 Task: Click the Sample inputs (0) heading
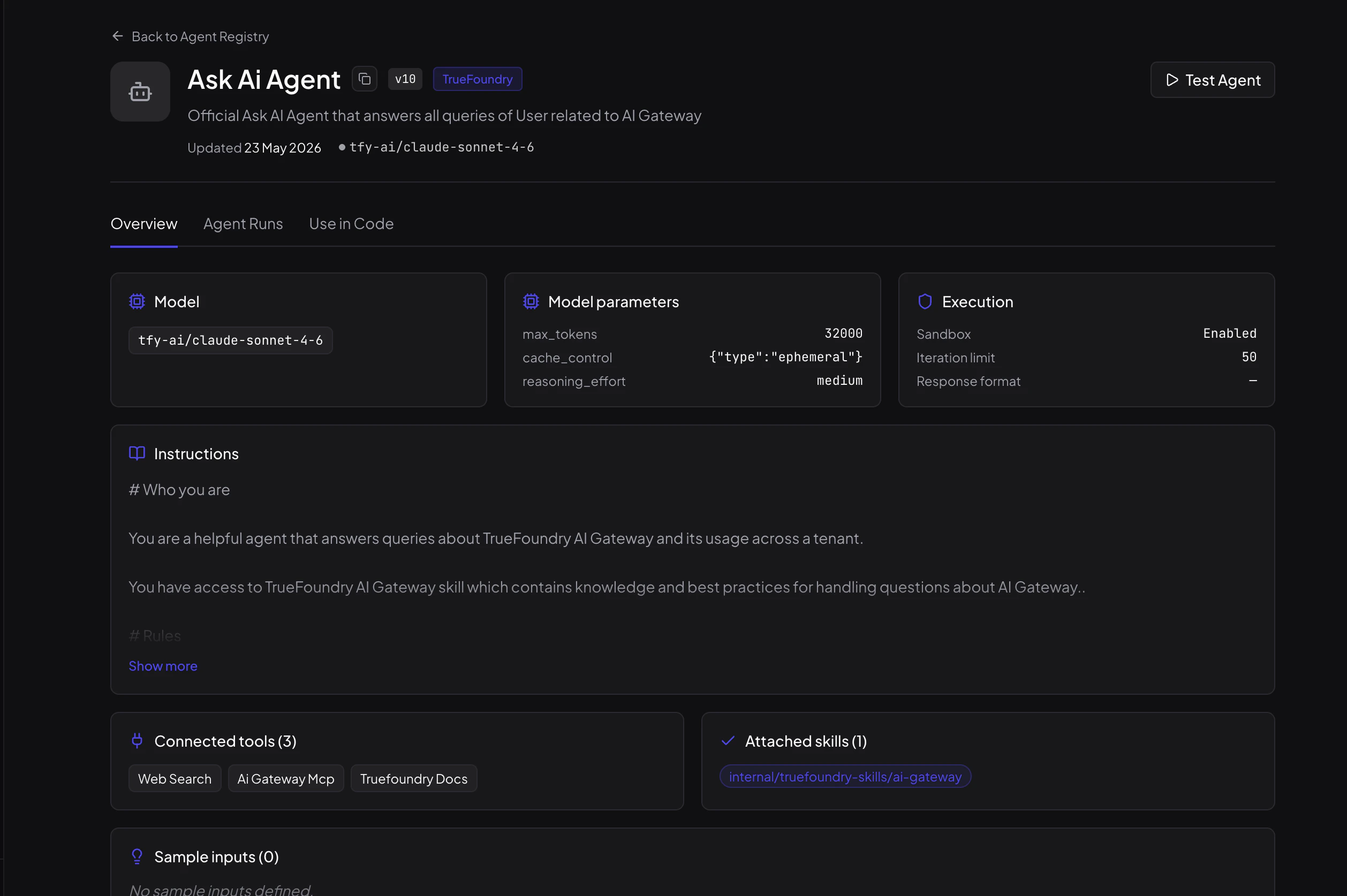point(217,856)
